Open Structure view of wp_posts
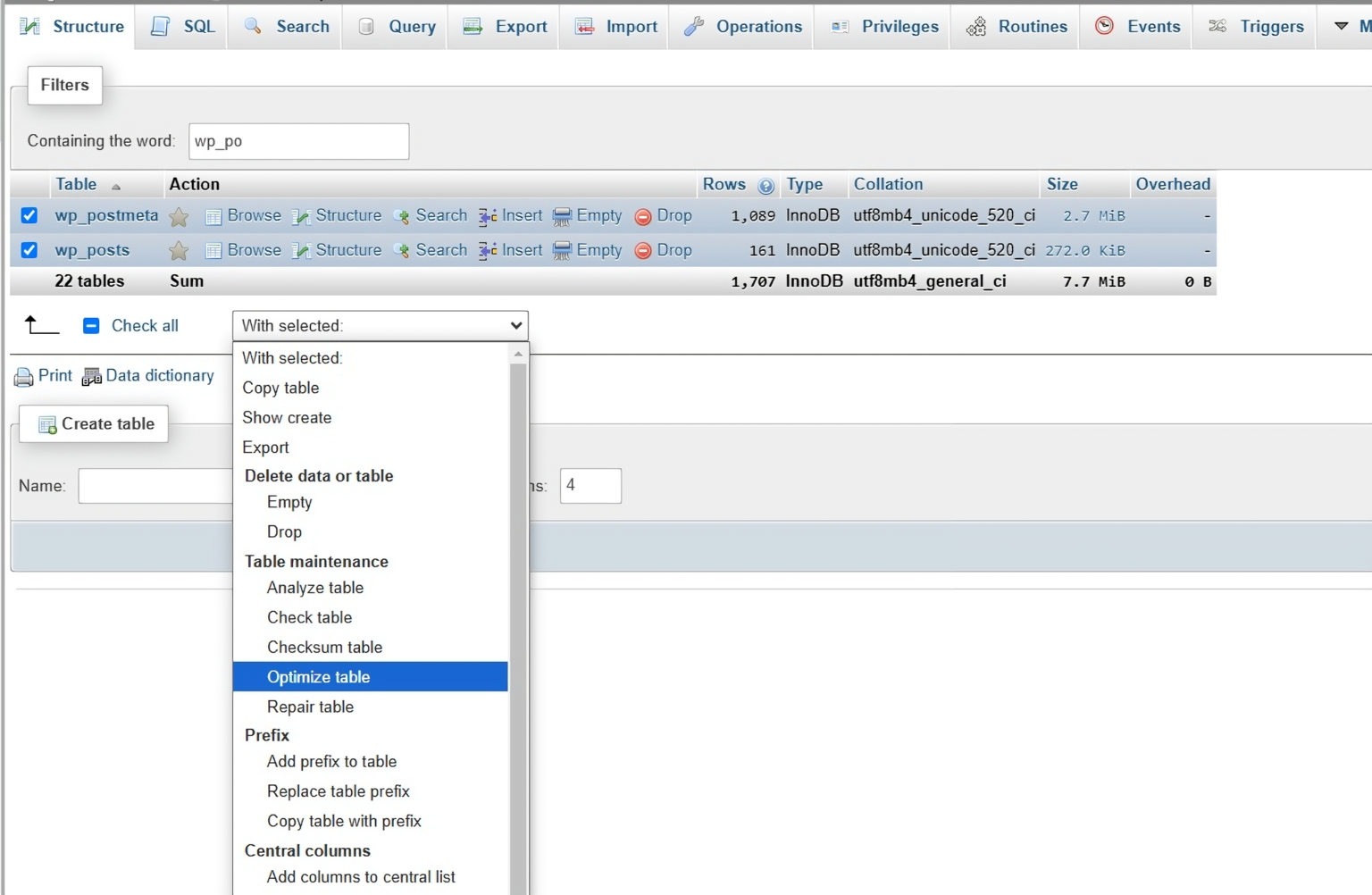Image resolution: width=1372 pixels, height=895 pixels. point(348,250)
